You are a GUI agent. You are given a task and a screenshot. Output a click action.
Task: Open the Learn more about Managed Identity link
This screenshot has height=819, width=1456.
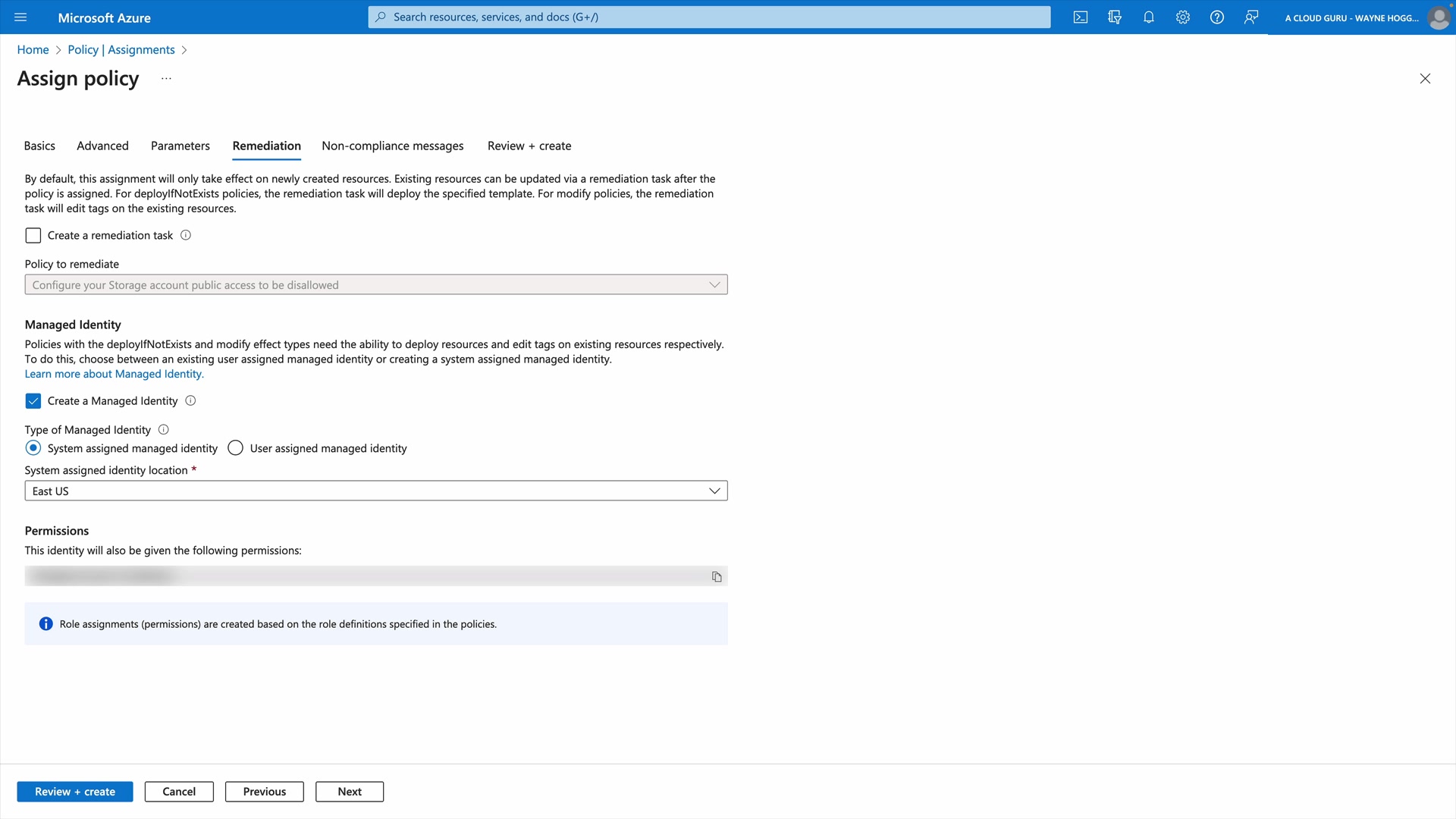[114, 374]
